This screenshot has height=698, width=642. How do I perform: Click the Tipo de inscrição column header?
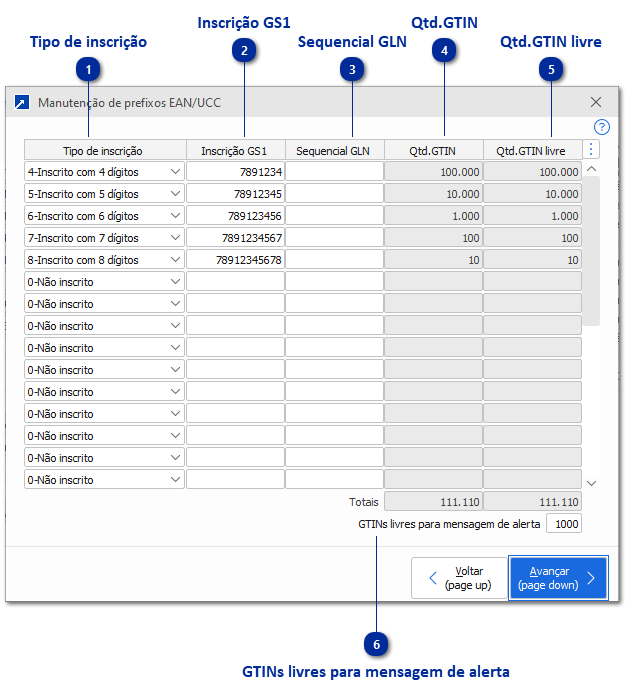105,150
